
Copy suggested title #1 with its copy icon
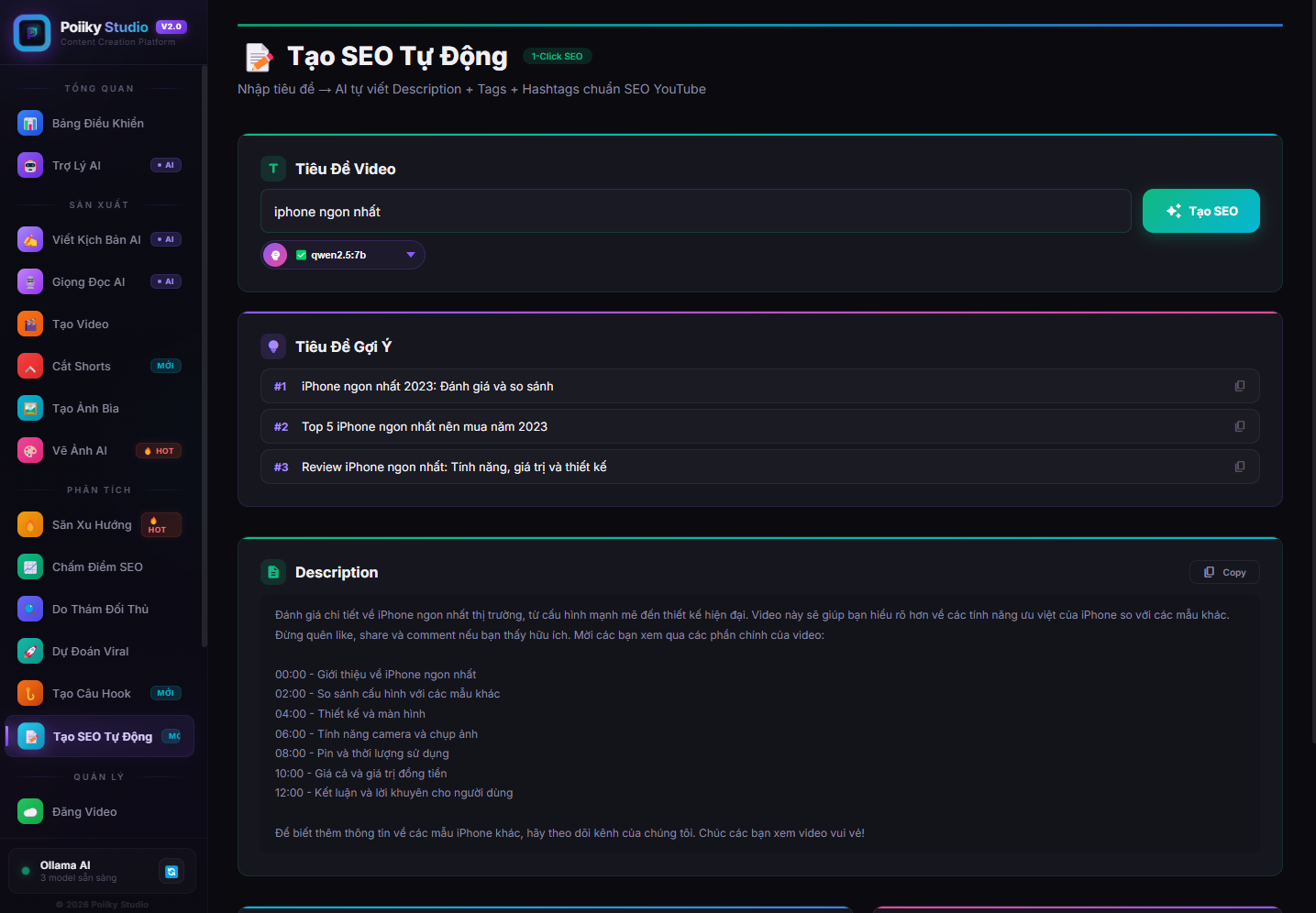(x=1240, y=386)
